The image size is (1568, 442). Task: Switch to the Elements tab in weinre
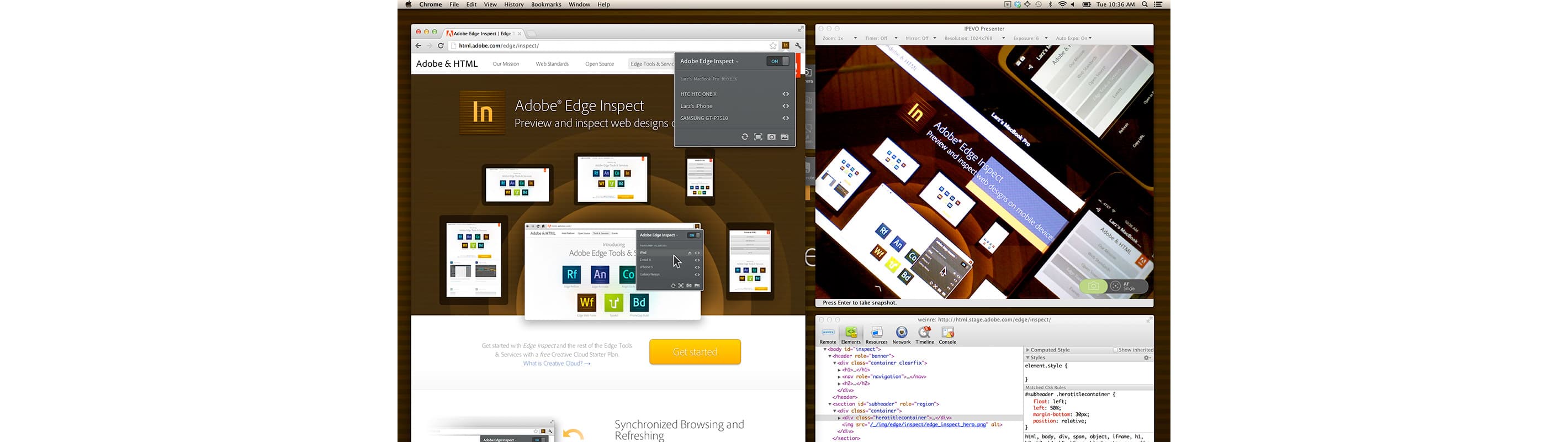pyautogui.click(x=850, y=335)
